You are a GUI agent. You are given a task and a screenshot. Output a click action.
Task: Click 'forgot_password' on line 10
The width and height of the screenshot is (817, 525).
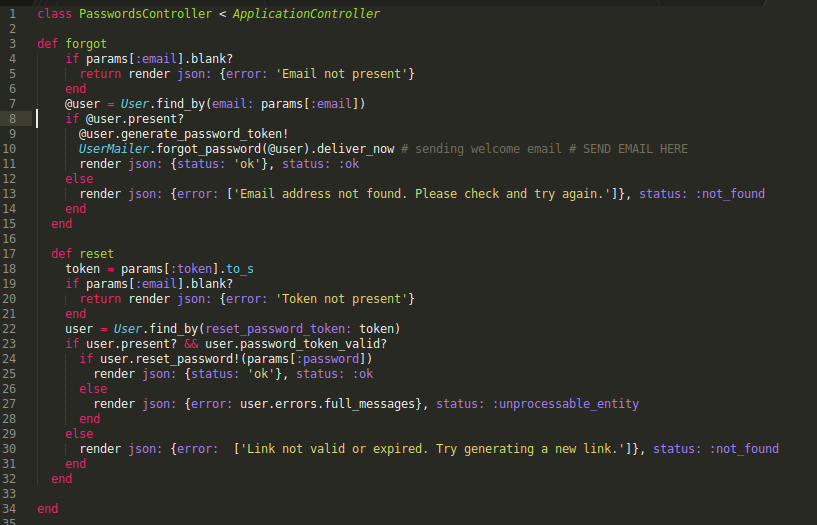pyautogui.click(x=208, y=149)
